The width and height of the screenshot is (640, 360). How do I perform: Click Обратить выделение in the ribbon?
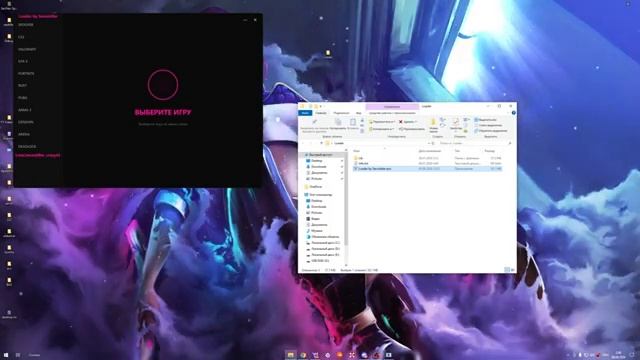[x=491, y=131]
